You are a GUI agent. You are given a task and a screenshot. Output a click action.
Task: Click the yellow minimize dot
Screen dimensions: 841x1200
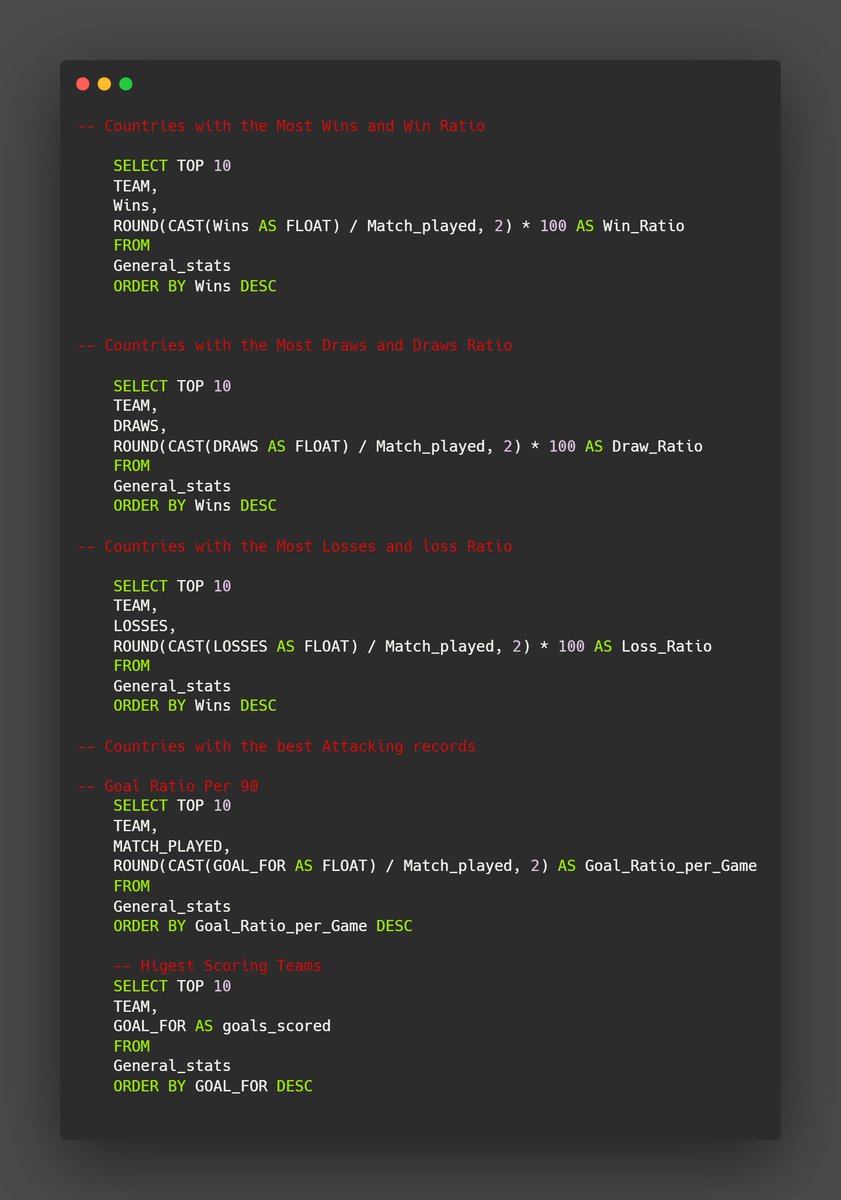point(104,84)
